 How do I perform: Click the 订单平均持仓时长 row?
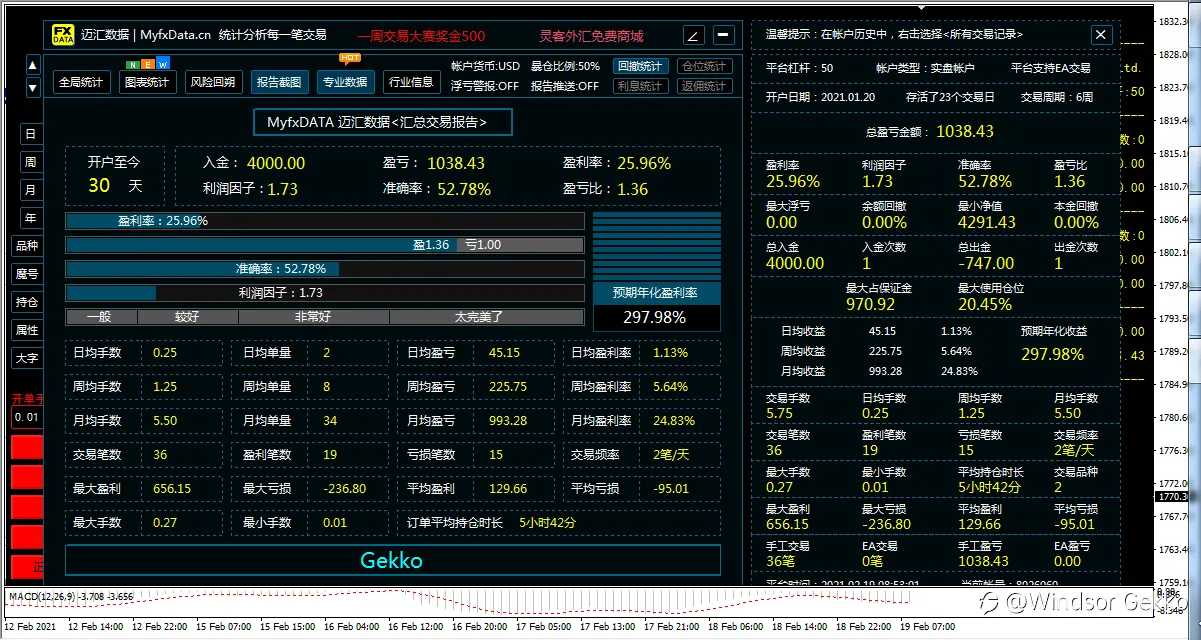point(558,523)
